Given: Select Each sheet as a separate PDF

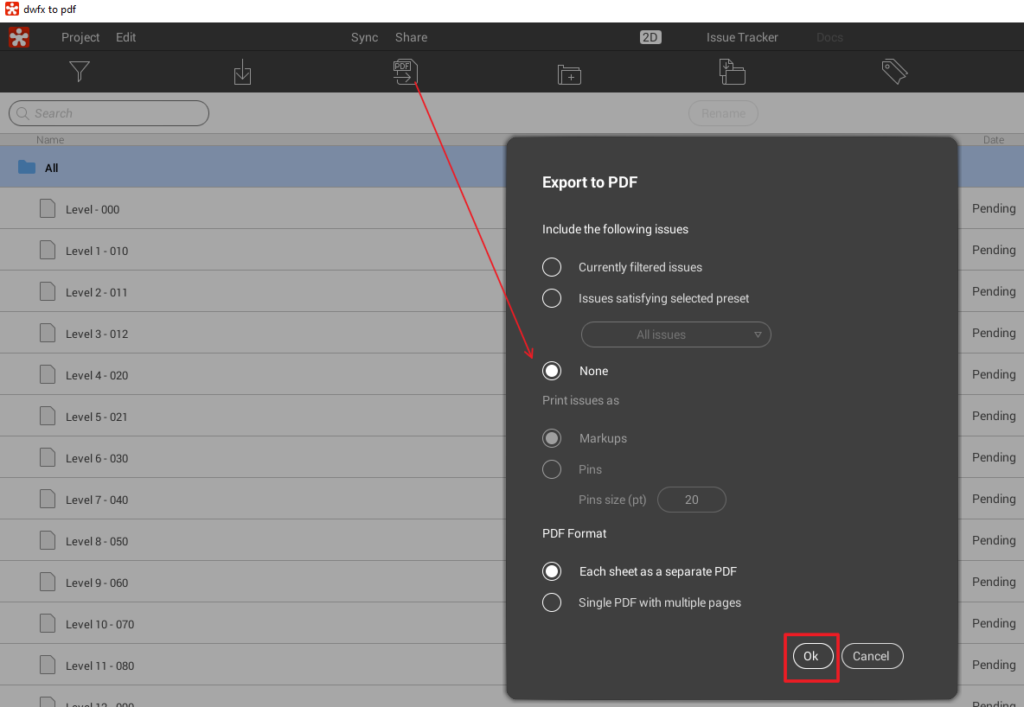Looking at the screenshot, I should click(x=551, y=571).
